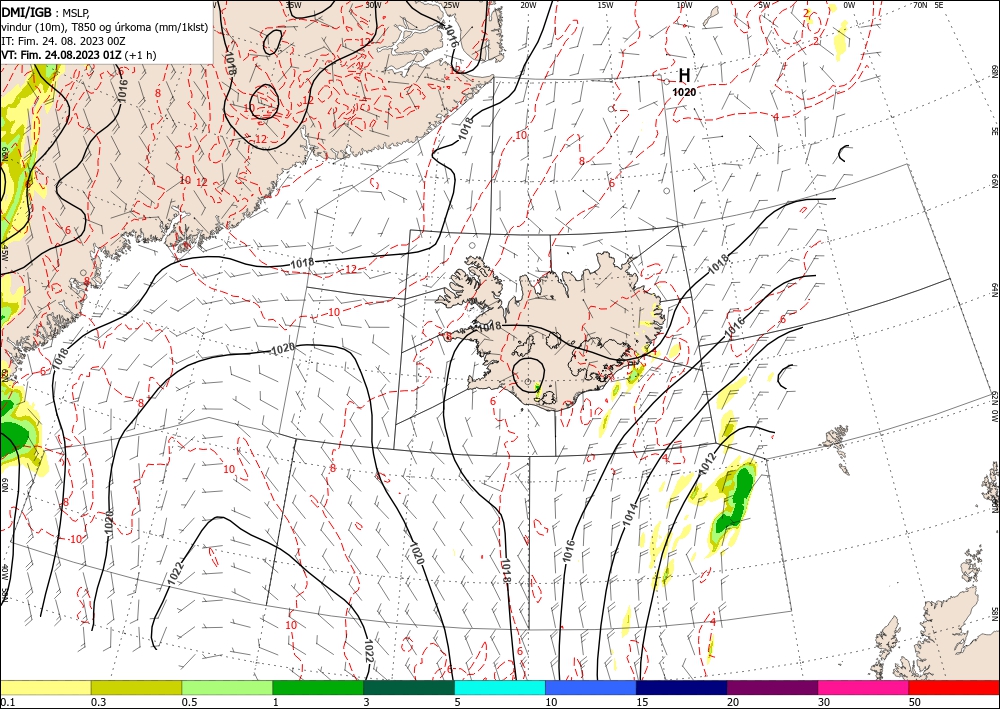Viewport: 1000px width, 709px height.
Task: Click the 10W longitude label at top
Action: (684, 5)
